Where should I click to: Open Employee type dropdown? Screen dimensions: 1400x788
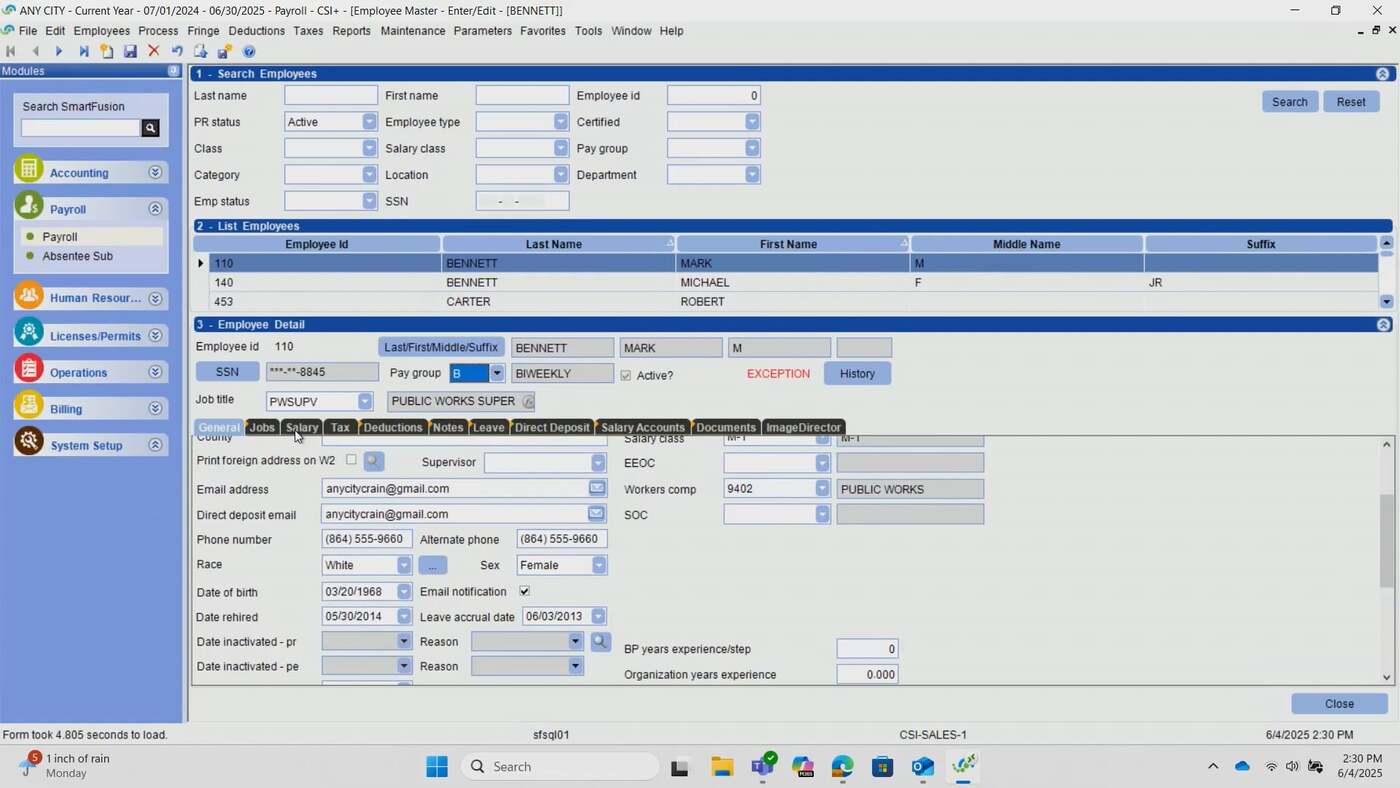(560, 122)
